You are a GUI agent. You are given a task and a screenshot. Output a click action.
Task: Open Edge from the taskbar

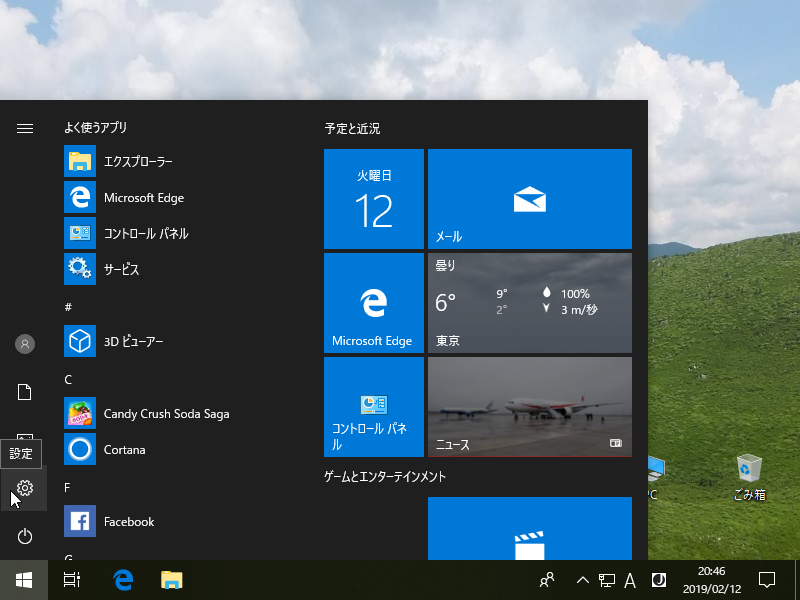(x=123, y=580)
